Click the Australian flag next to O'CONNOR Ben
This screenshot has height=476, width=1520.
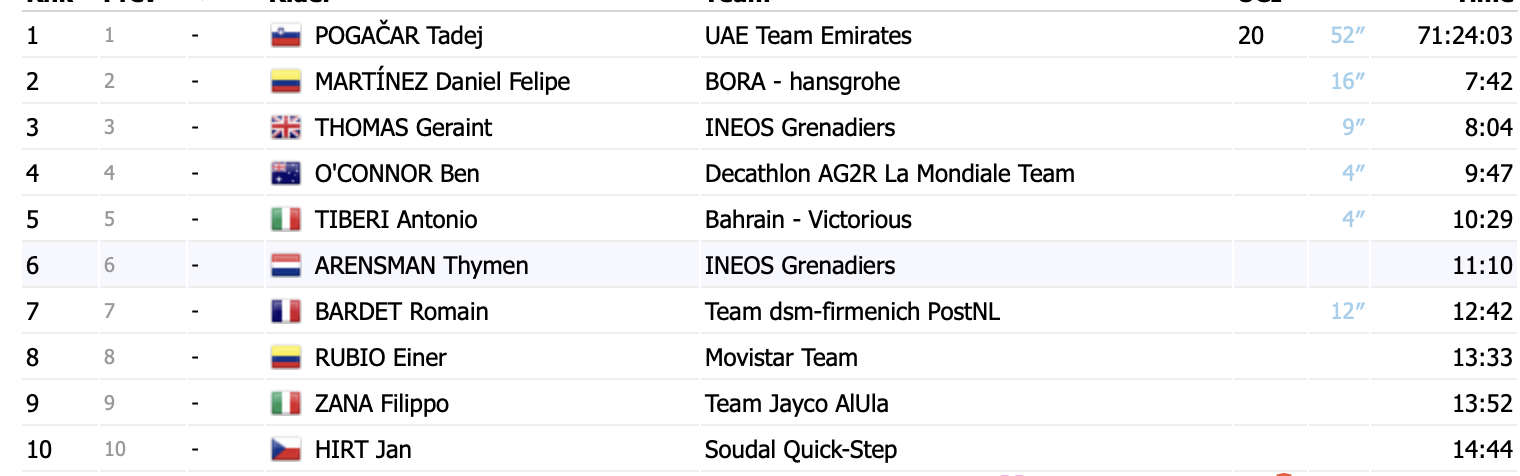[x=286, y=174]
